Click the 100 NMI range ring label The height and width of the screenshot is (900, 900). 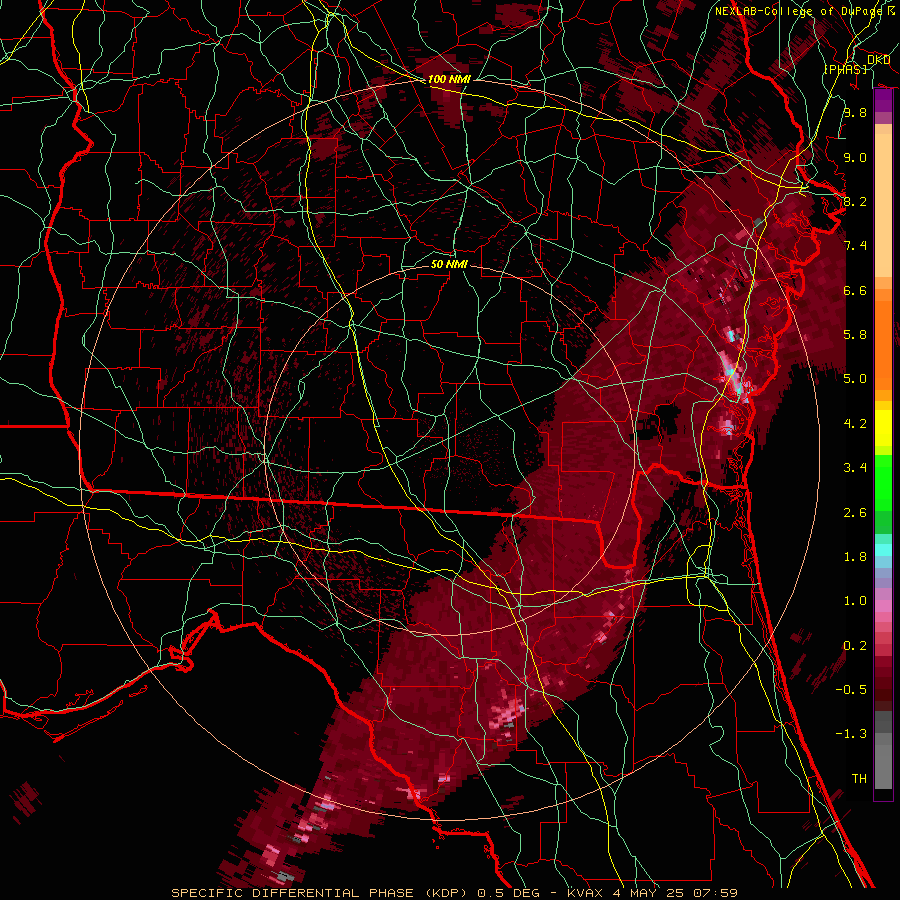[448, 79]
